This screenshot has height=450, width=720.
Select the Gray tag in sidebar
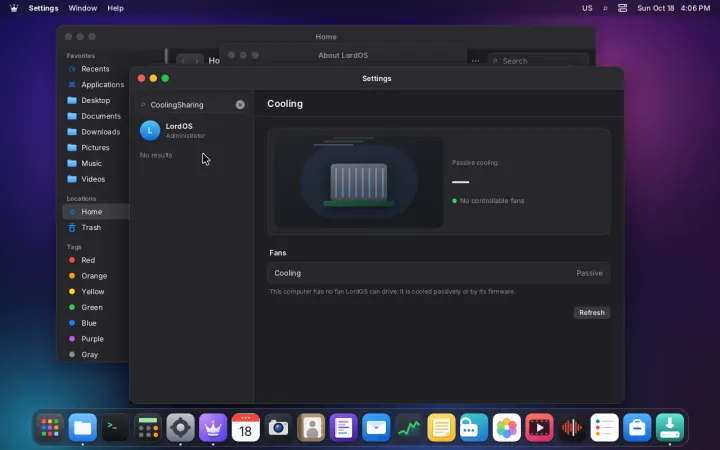pyautogui.click(x=89, y=354)
